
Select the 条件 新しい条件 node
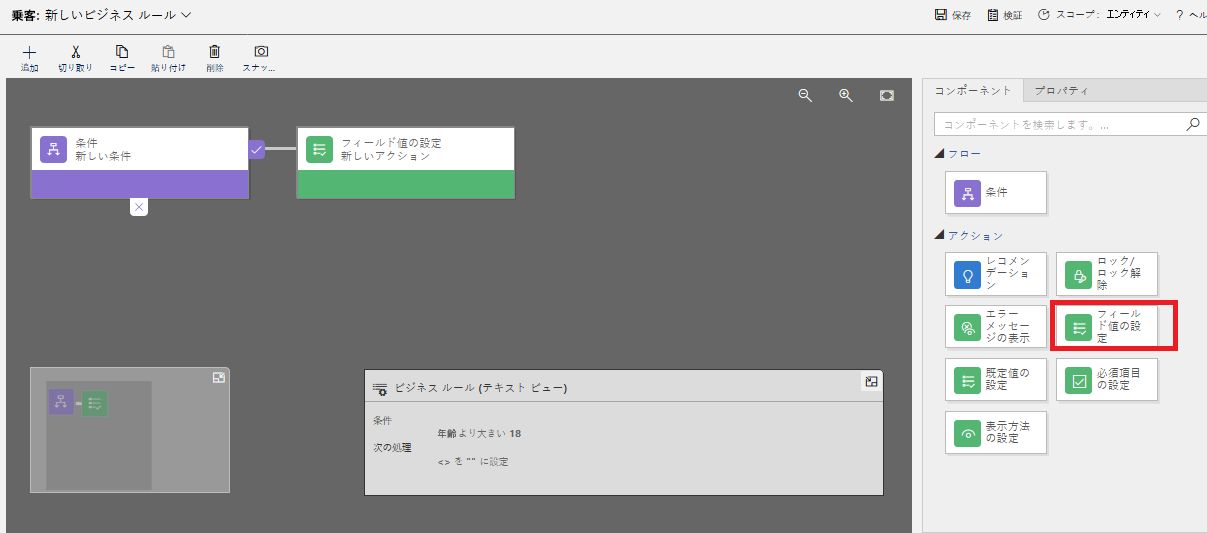coord(139,162)
